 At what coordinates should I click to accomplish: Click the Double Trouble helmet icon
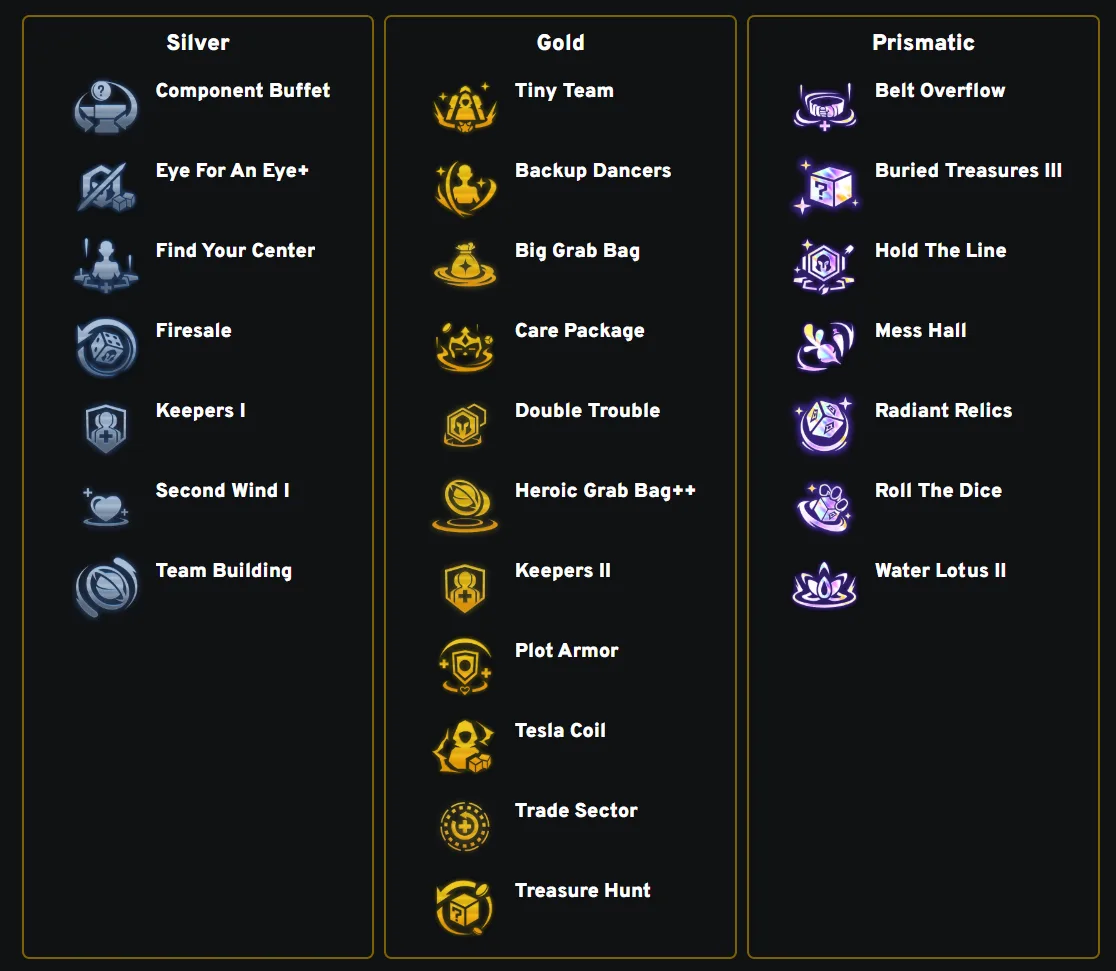pyautogui.click(x=465, y=426)
